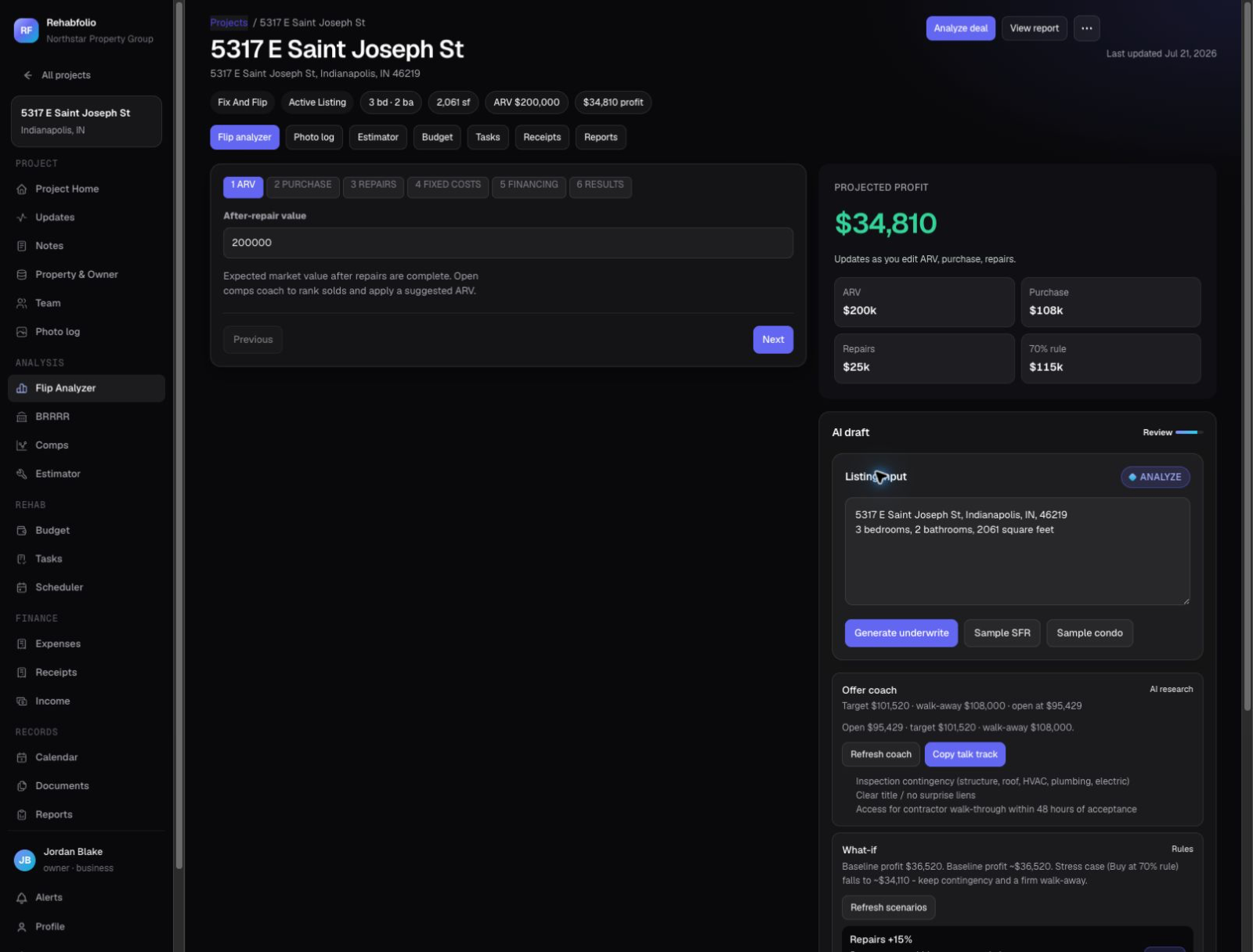
Task: Click the Reports icon in the sidebar
Action: (x=22, y=815)
